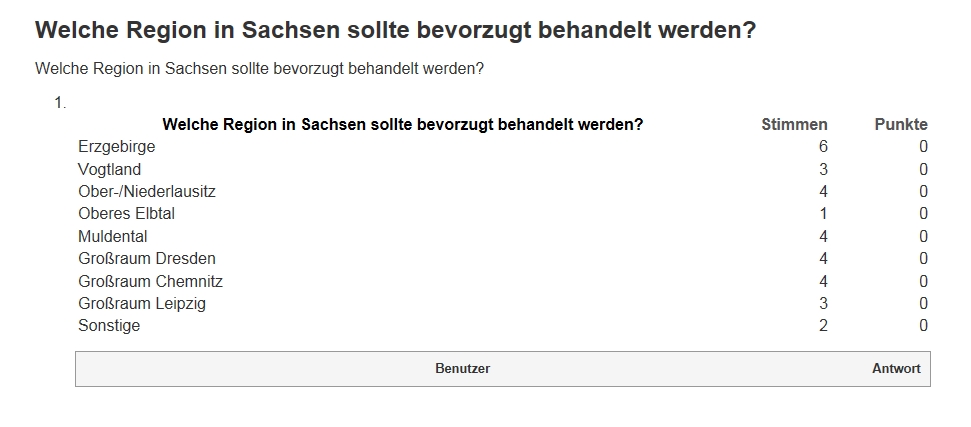Click the Stimmen column header

(x=795, y=125)
